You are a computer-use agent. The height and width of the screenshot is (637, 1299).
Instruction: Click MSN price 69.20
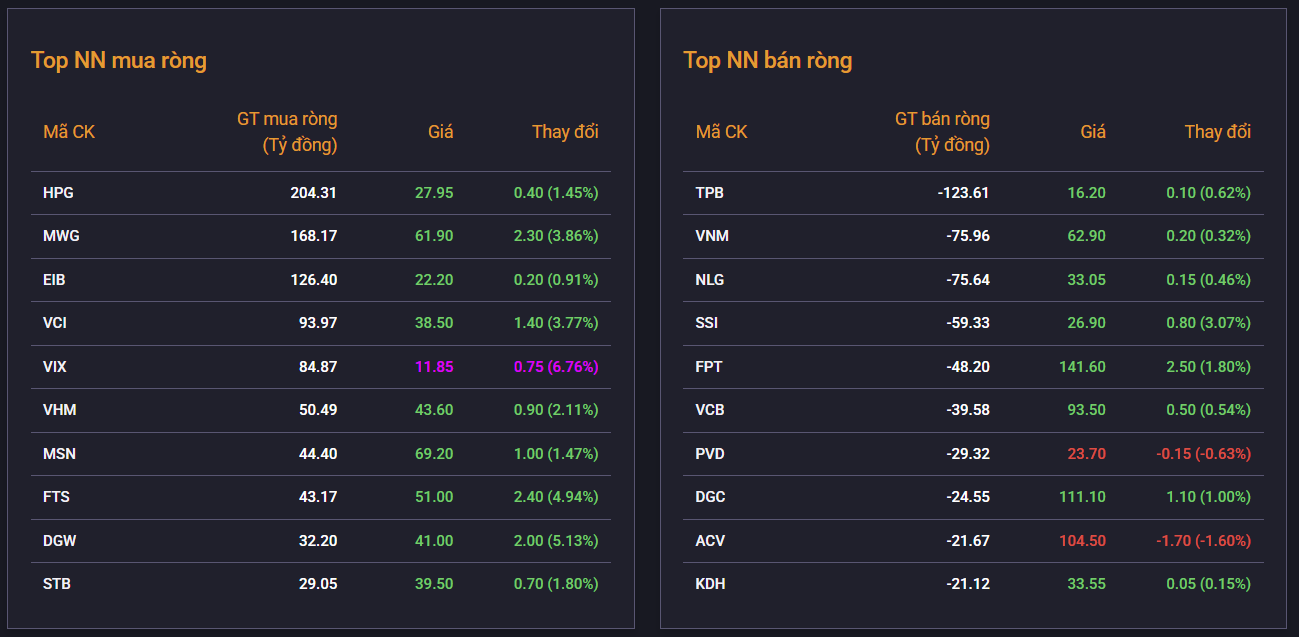click(x=434, y=454)
